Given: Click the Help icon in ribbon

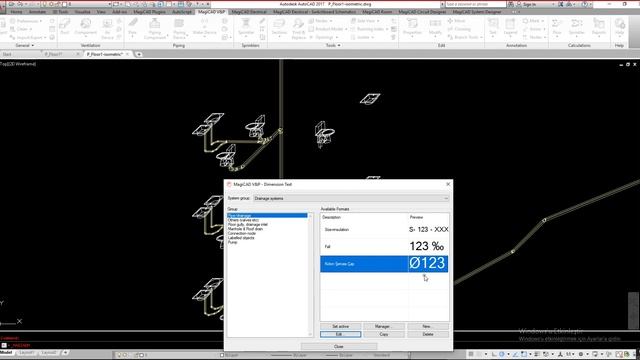Looking at the screenshot, I should coord(620,27).
